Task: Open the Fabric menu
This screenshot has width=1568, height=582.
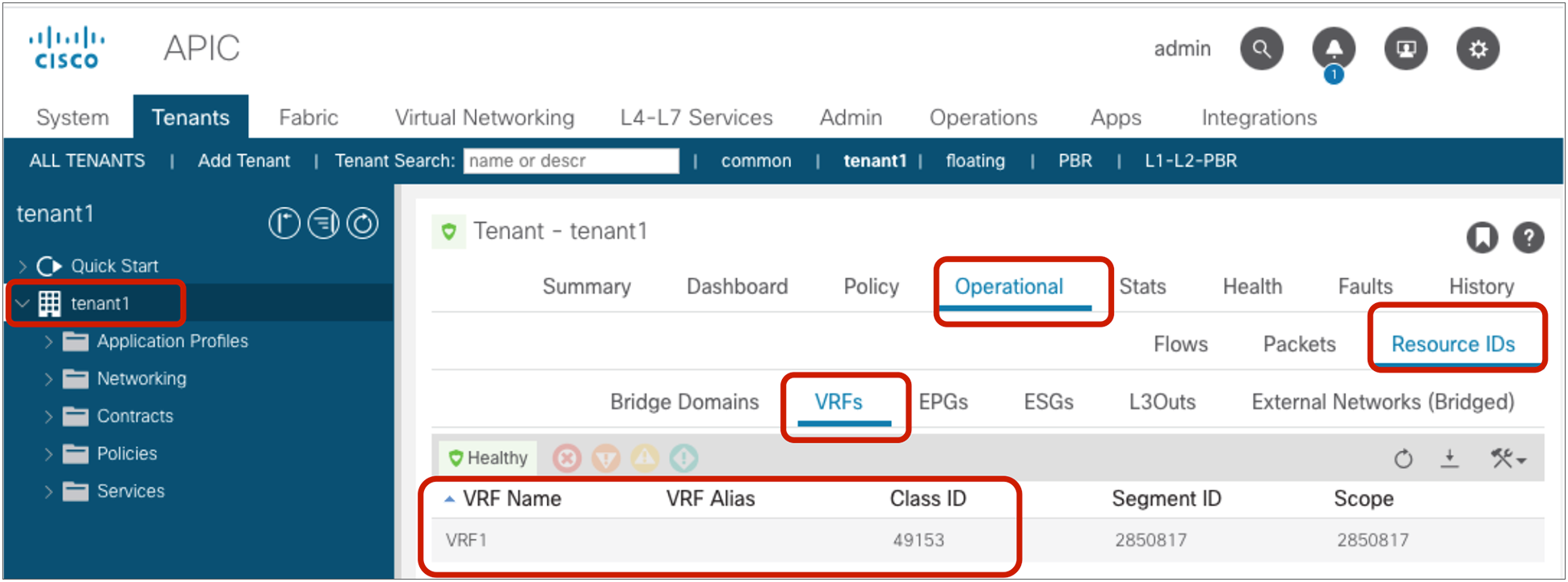Action: [308, 118]
